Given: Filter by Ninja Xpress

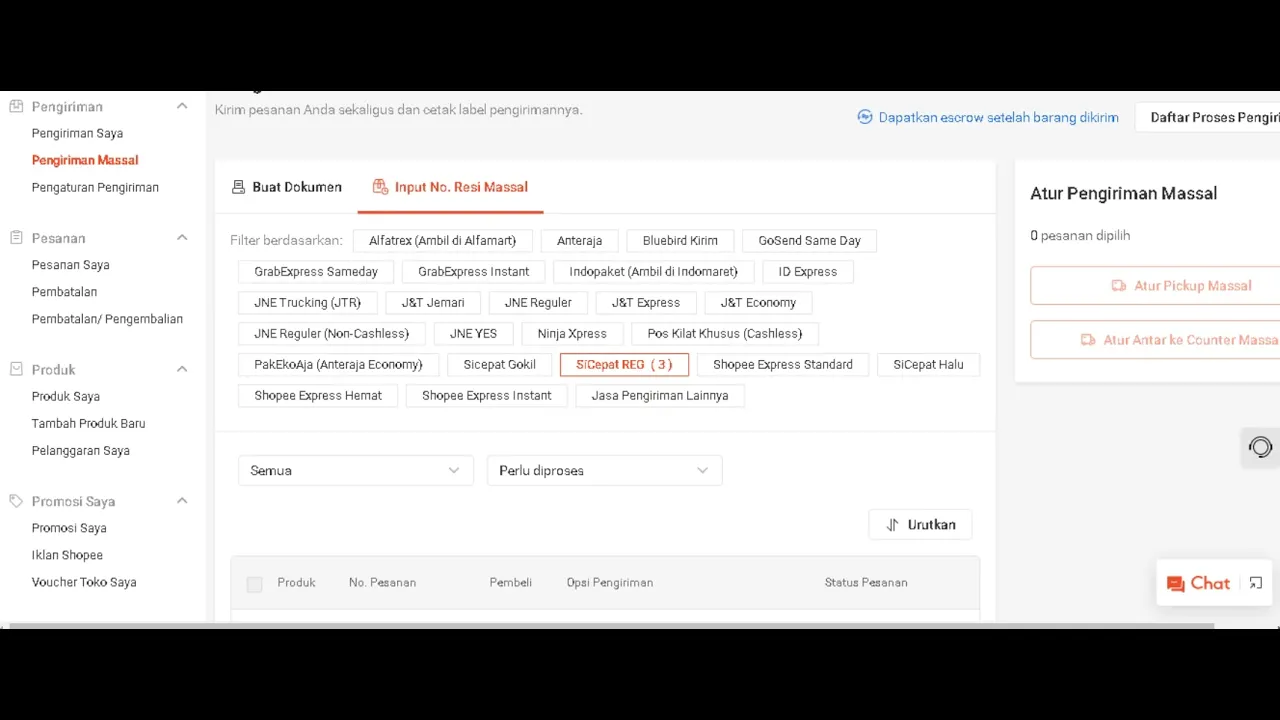Looking at the screenshot, I should [572, 334].
